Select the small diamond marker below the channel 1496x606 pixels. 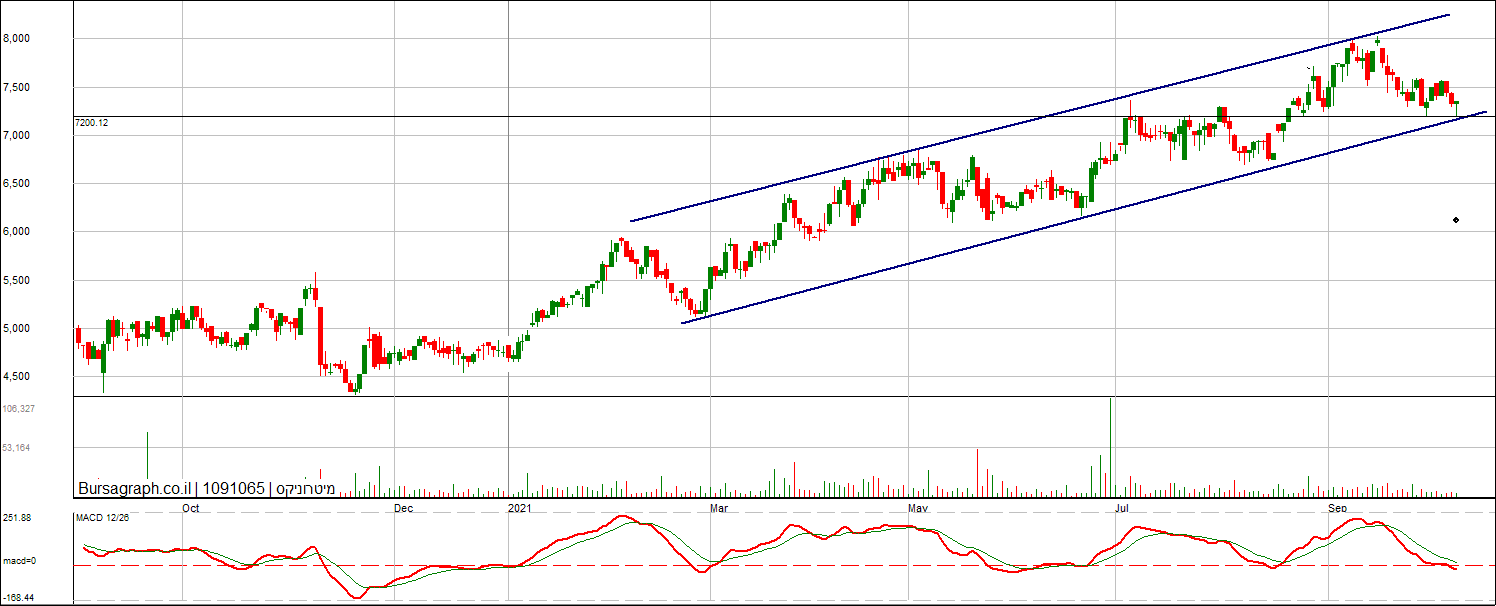(1455, 220)
